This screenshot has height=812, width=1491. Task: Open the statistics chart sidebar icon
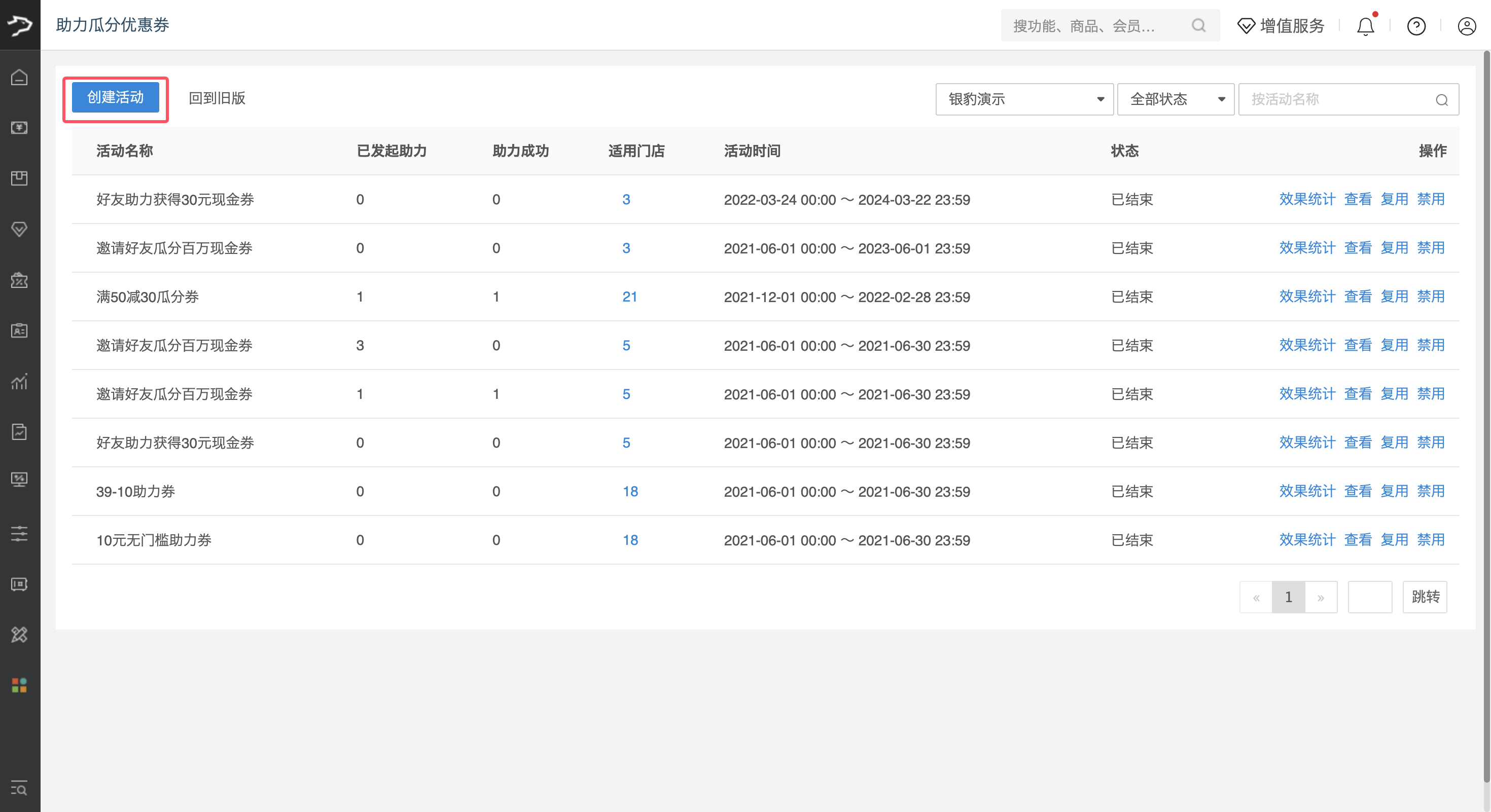[x=20, y=381]
